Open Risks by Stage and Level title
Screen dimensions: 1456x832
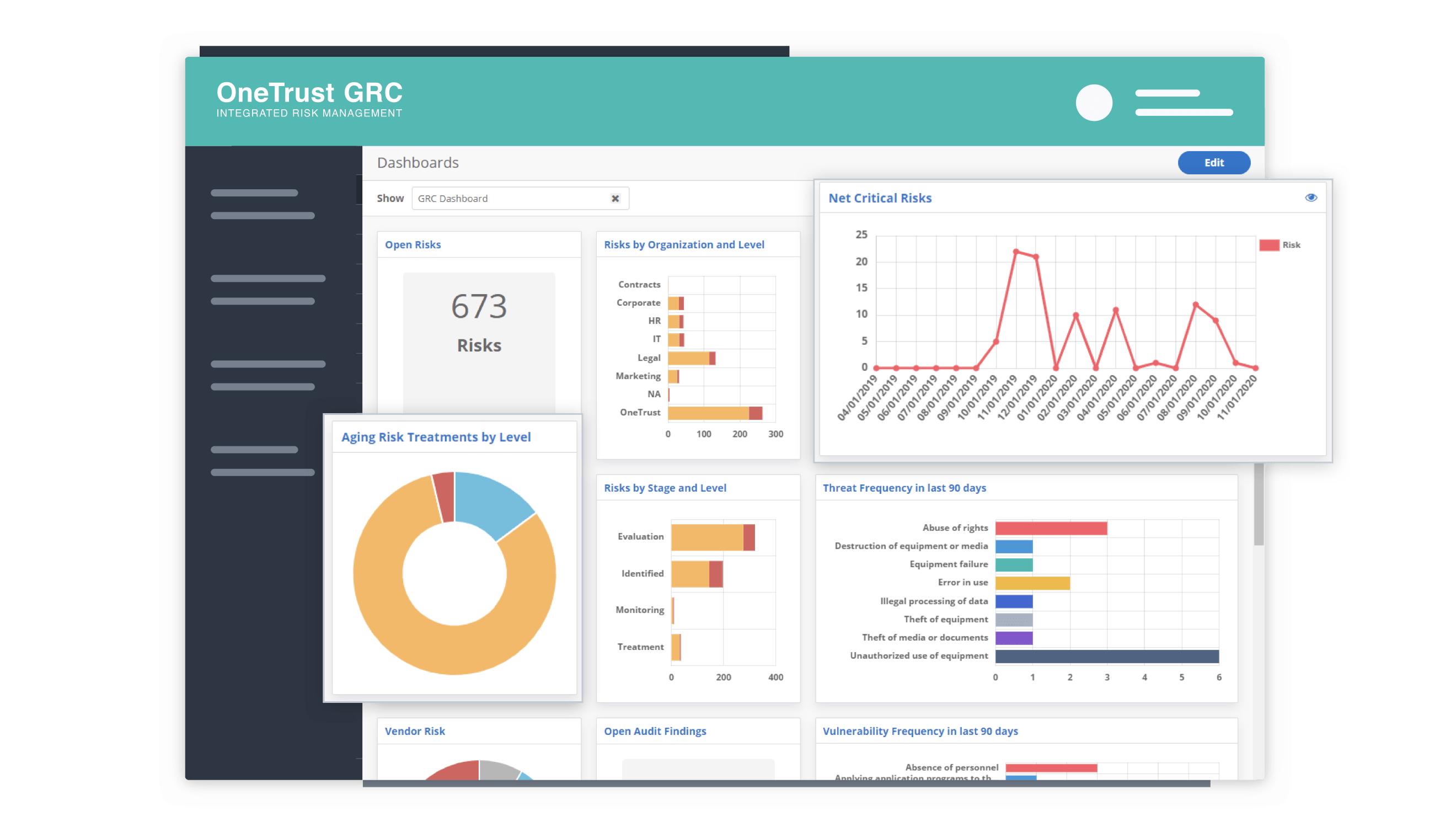[665, 487]
